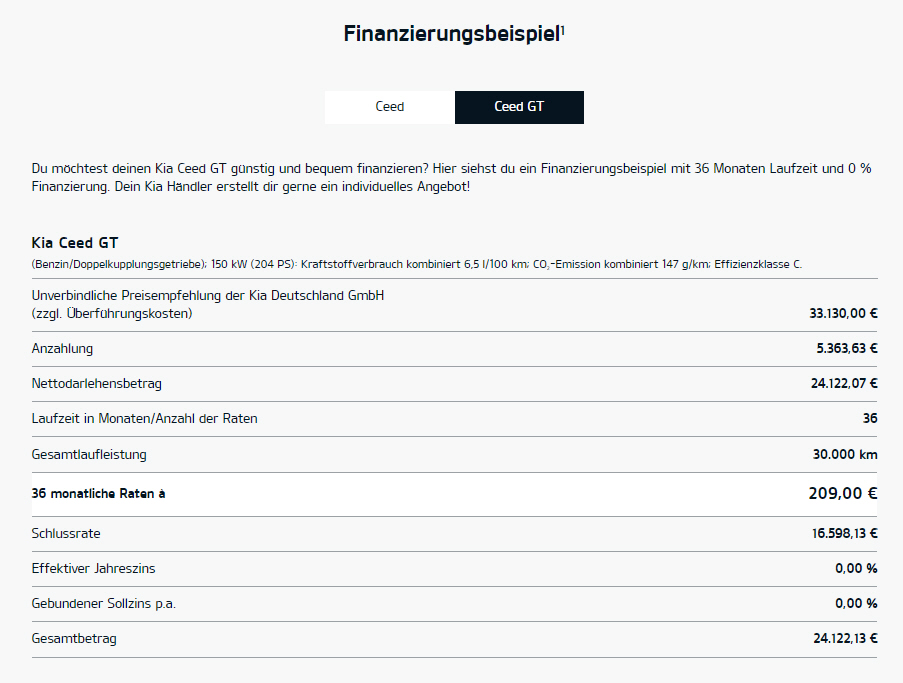Click the 33.130,00 € price value

843,313
